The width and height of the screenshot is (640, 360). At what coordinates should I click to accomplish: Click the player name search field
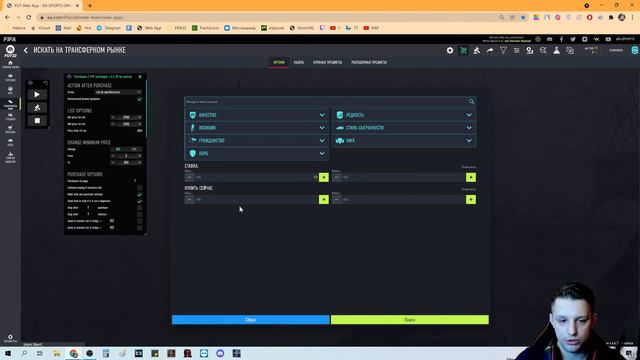coord(327,101)
